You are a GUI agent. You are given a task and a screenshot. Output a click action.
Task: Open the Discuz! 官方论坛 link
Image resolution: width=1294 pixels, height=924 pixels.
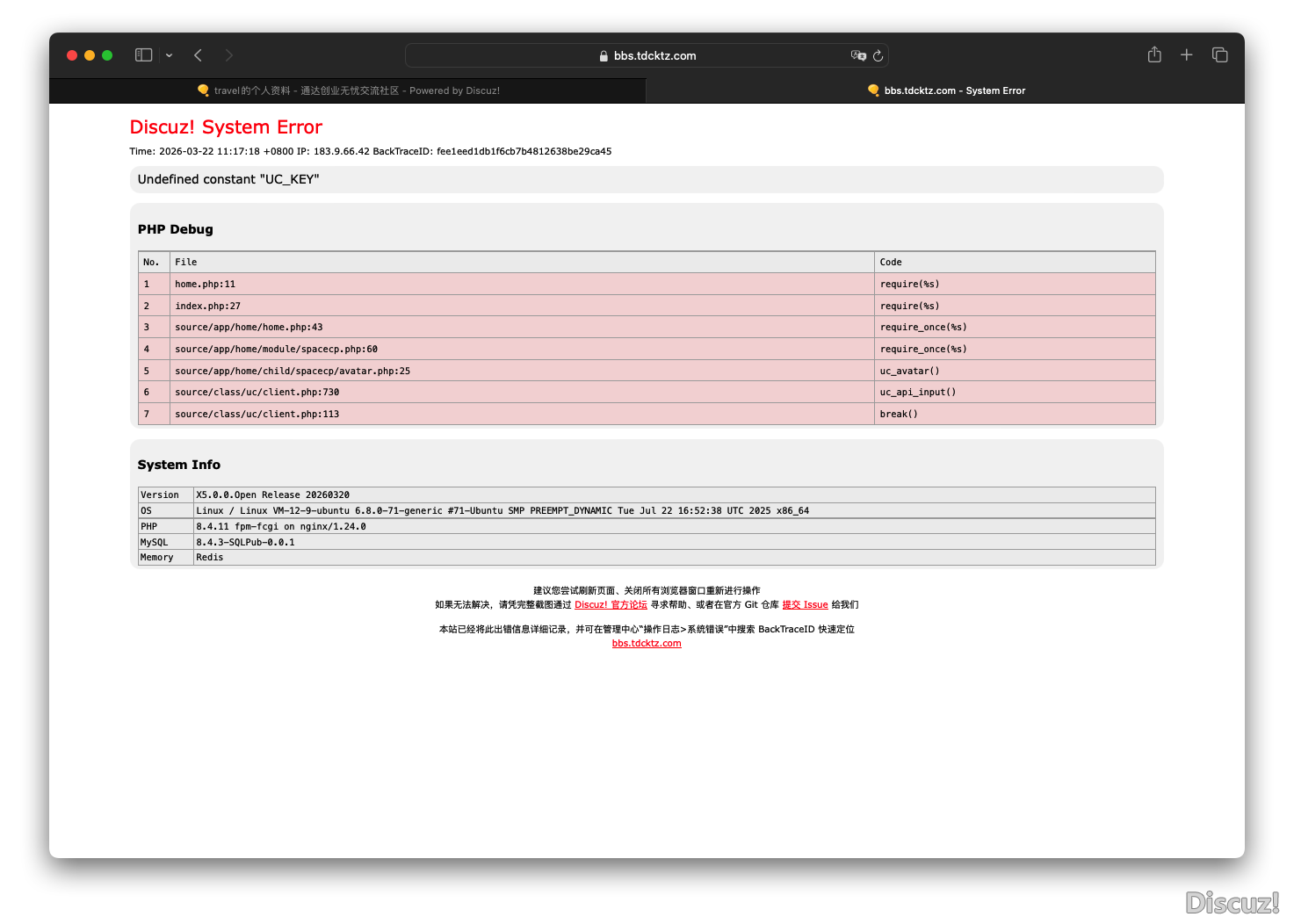click(x=611, y=604)
